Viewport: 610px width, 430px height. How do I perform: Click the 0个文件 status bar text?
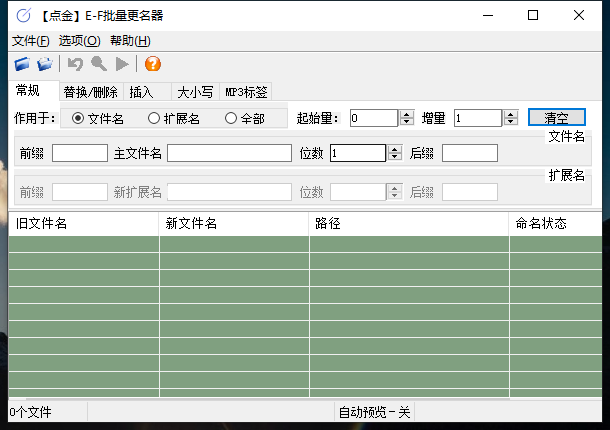click(30, 412)
